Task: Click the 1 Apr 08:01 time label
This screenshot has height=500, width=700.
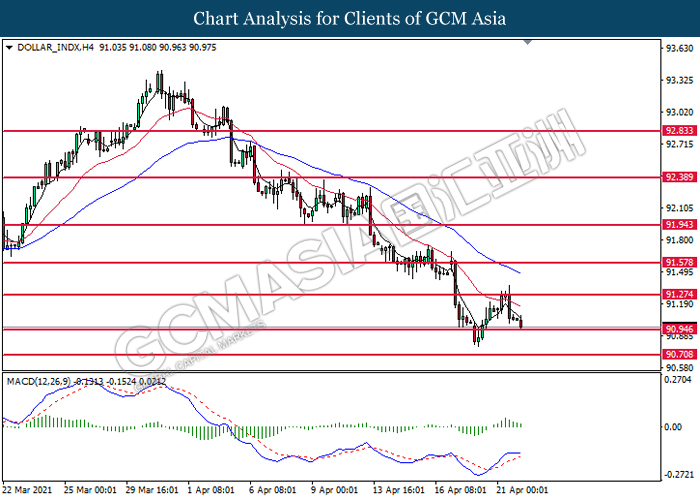Action: click(x=211, y=490)
